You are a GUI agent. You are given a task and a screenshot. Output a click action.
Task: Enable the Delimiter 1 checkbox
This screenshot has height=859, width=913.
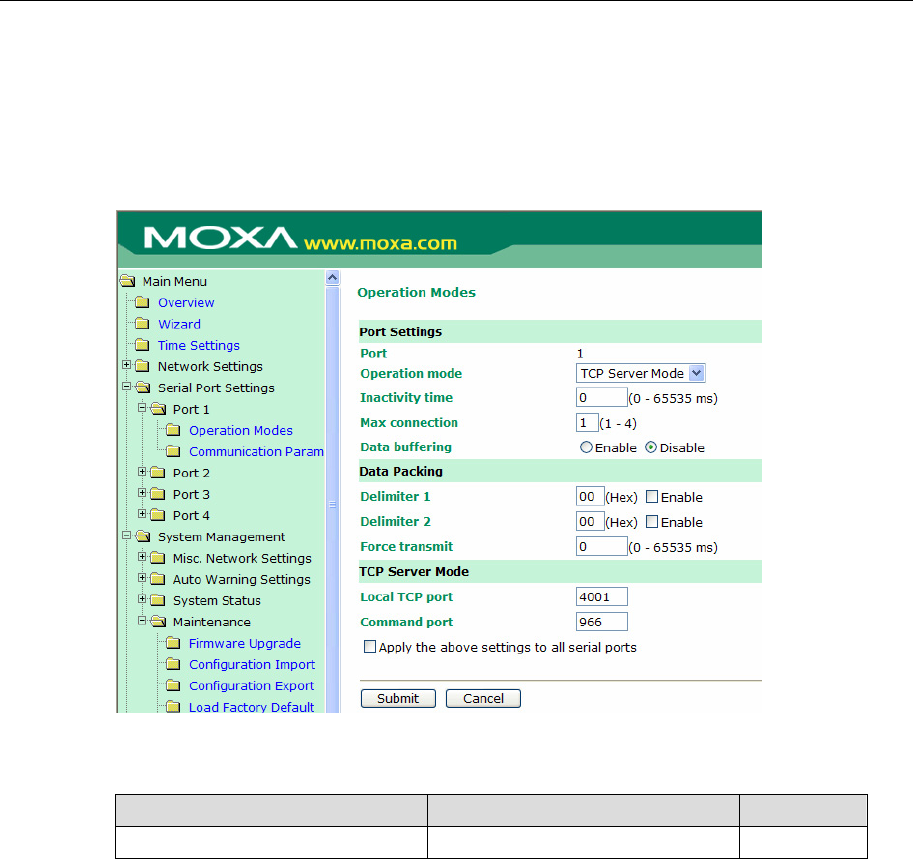tap(652, 497)
